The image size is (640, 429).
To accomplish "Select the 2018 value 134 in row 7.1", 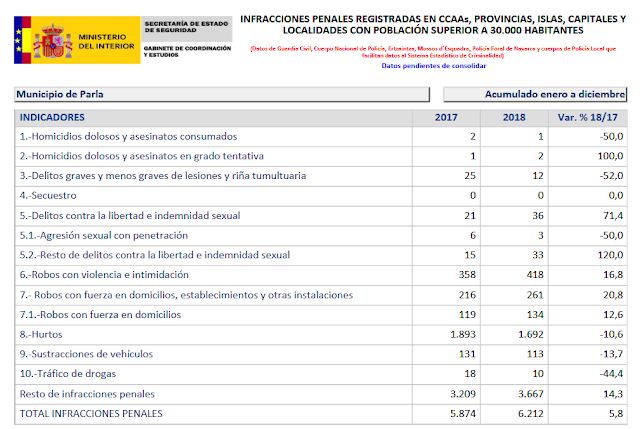I will [535, 315].
